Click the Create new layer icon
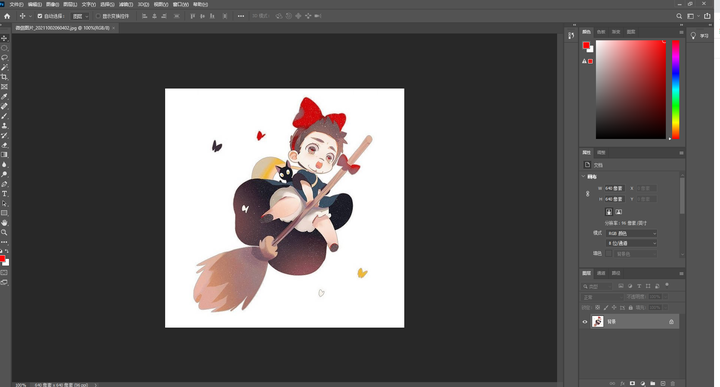The image size is (720, 387). point(663,383)
